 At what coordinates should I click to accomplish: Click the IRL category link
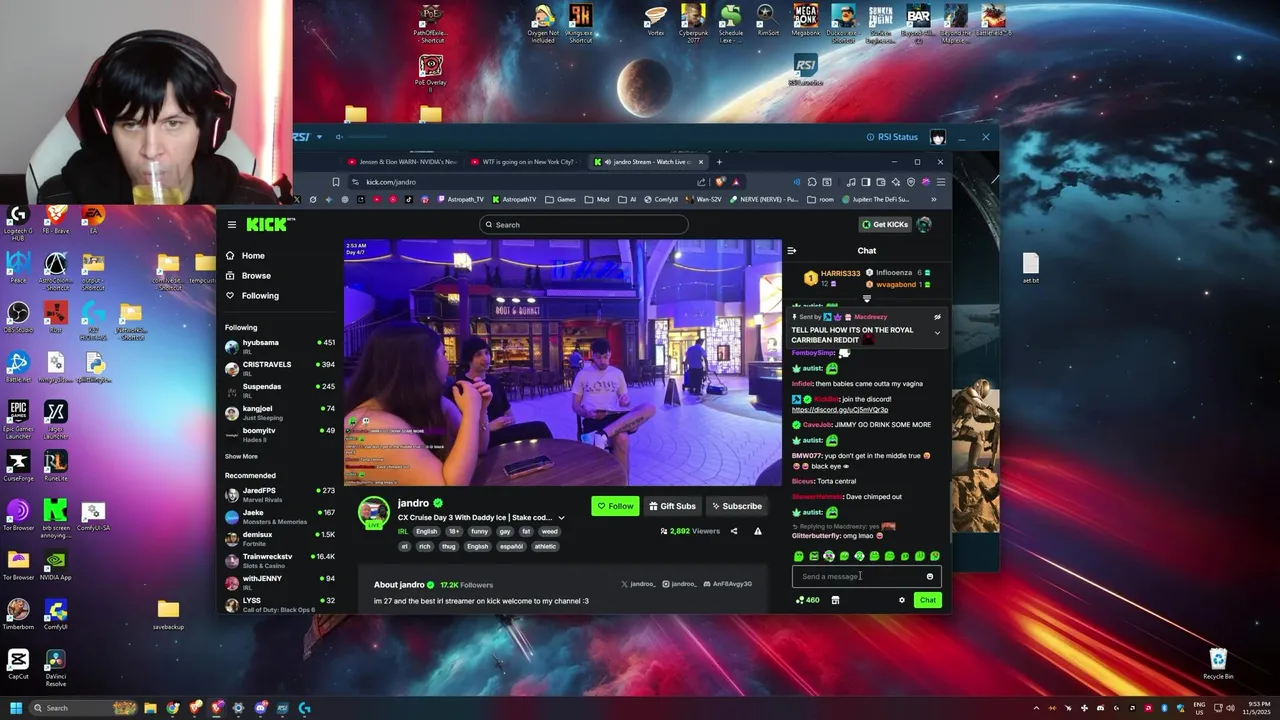click(403, 532)
